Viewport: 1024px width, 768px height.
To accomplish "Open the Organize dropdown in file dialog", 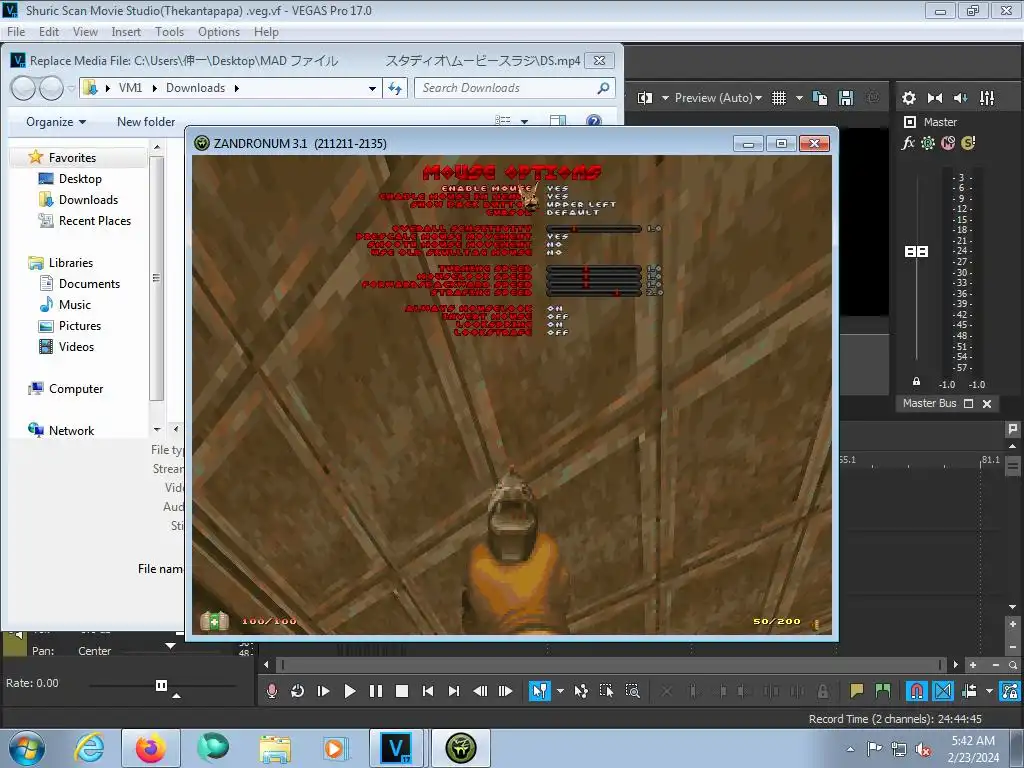I will coord(56,122).
